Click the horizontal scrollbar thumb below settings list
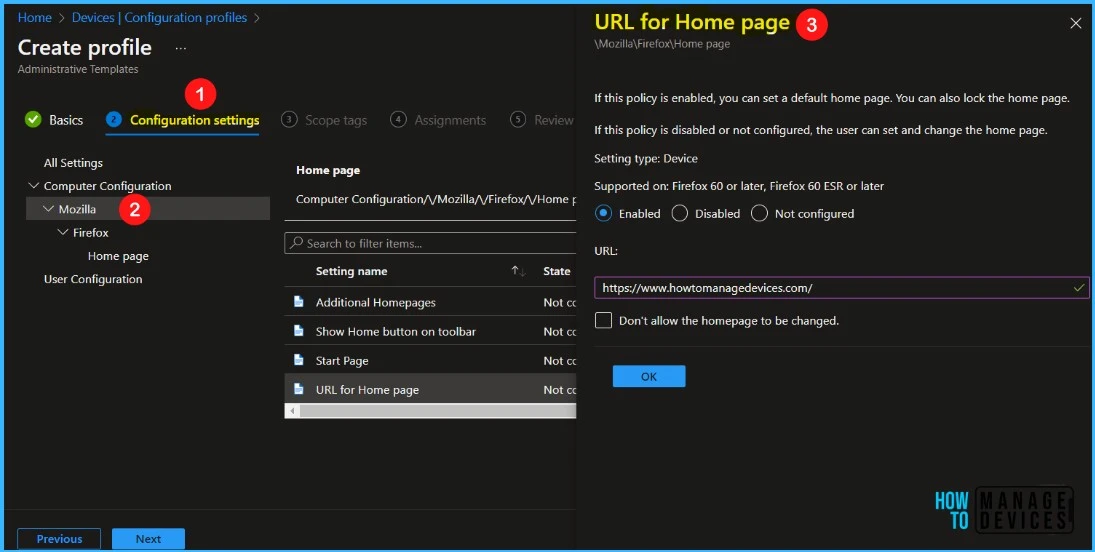The height and width of the screenshot is (552, 1095). point(439,411)
